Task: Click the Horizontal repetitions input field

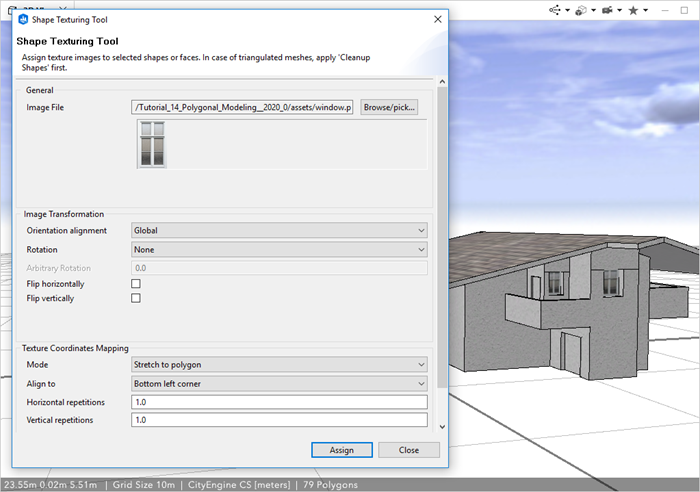Action: point(279,402)
